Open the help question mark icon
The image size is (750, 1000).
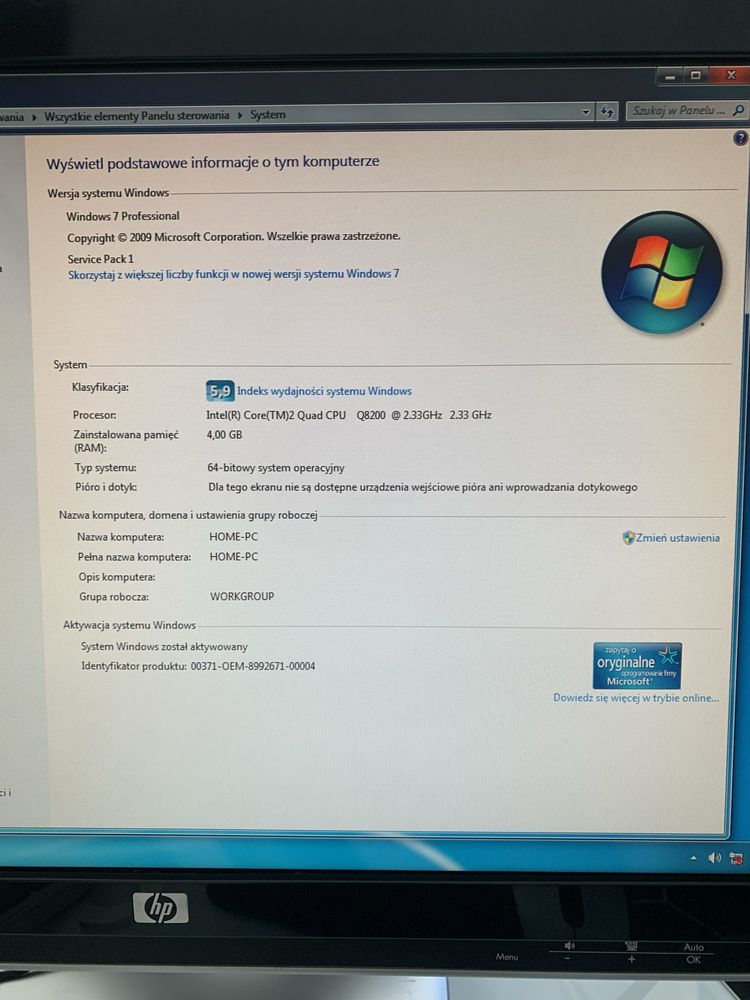point(740,138)
